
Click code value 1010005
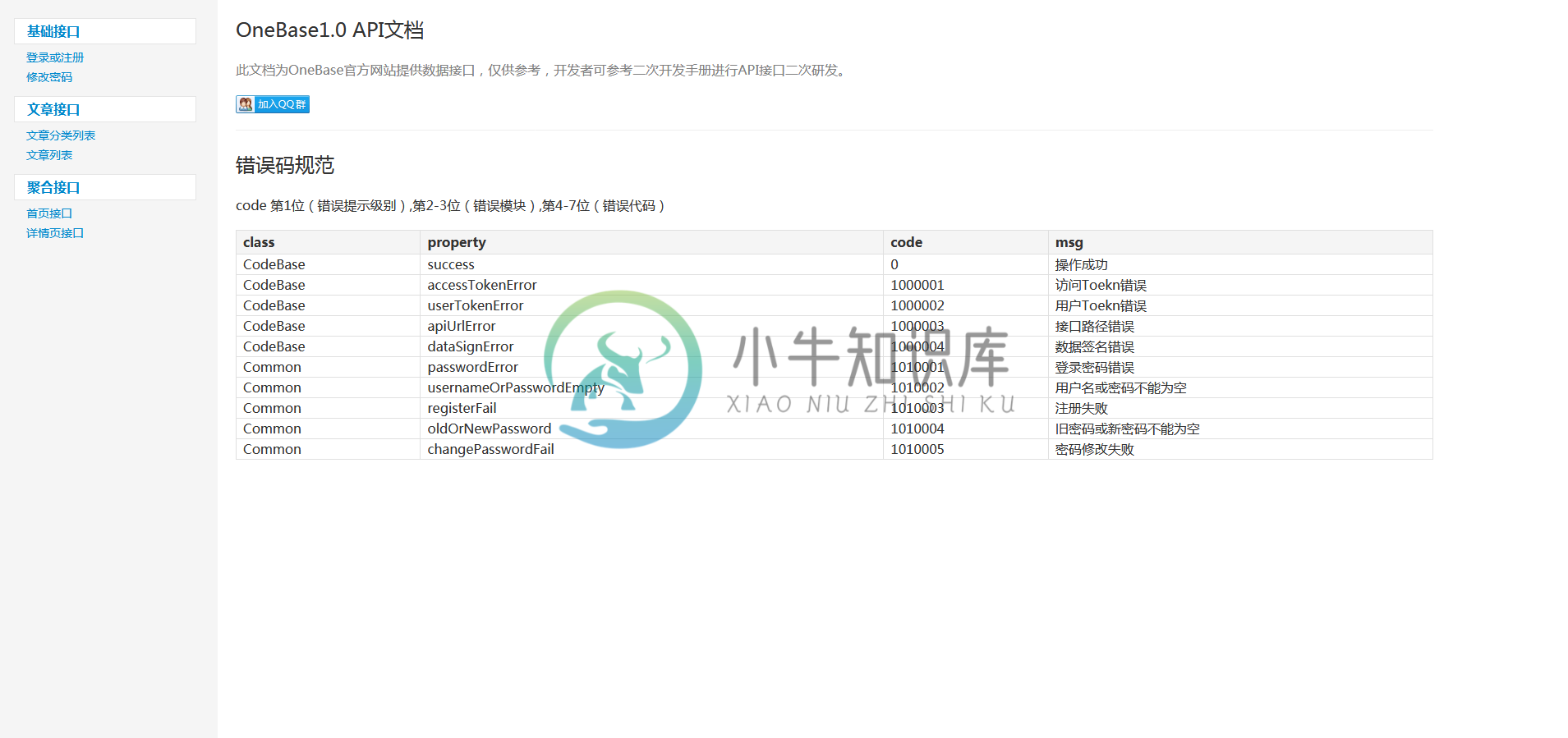(x=917, y=449)
